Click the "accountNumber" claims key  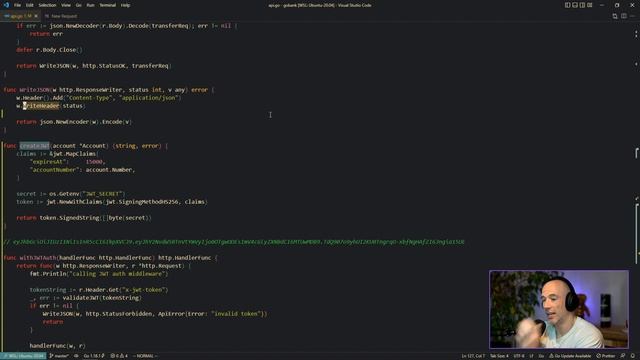54,170
